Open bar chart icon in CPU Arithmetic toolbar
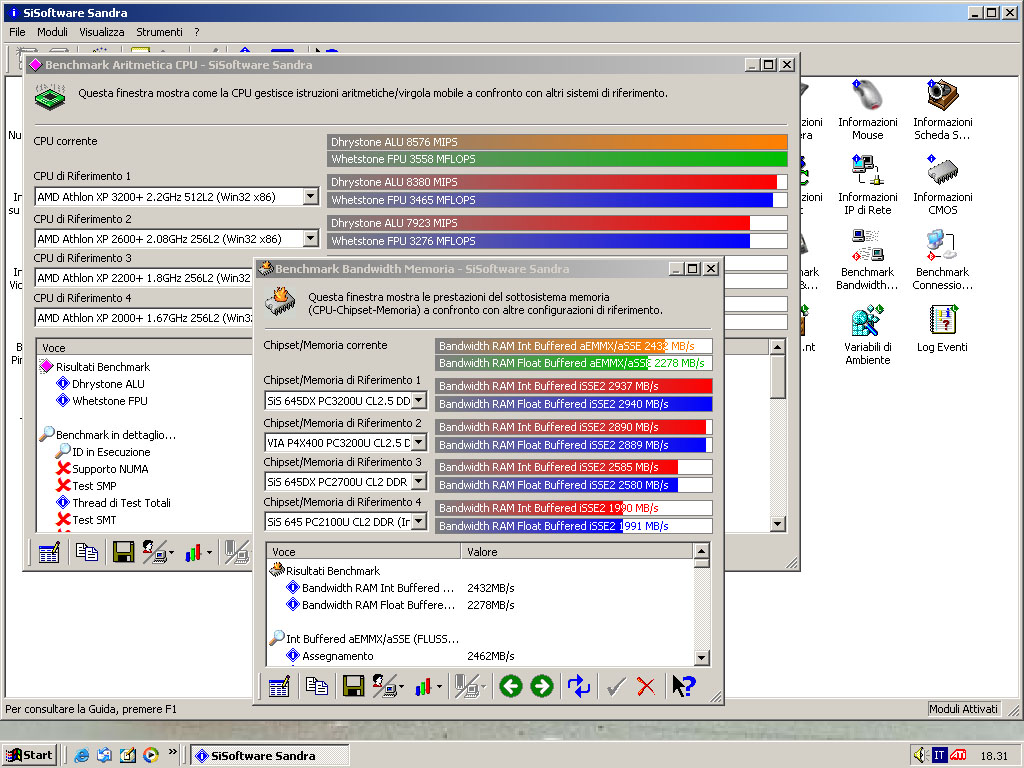Viewport: 1024px width, 768px height. (193, 553)
